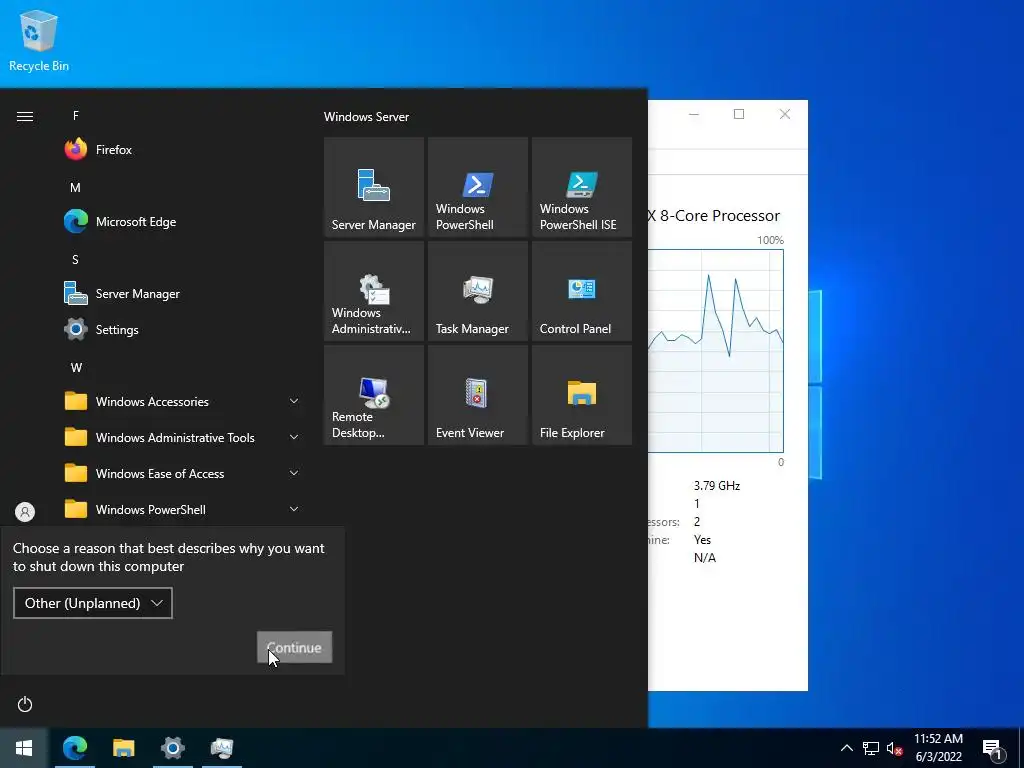
Task: Click the network icon in system tray
Action: tap(871, 748)
